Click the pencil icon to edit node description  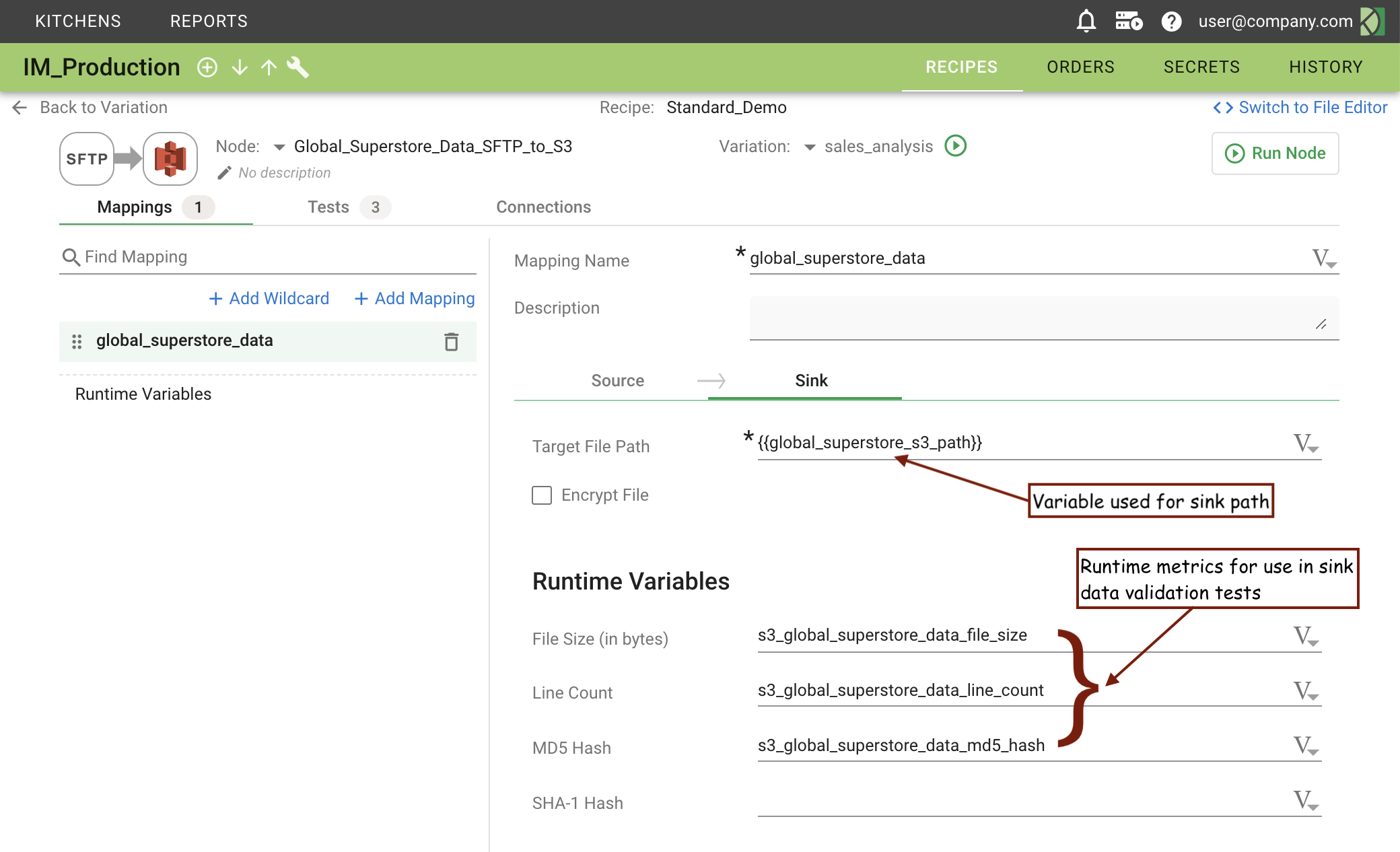pos(225,173)
